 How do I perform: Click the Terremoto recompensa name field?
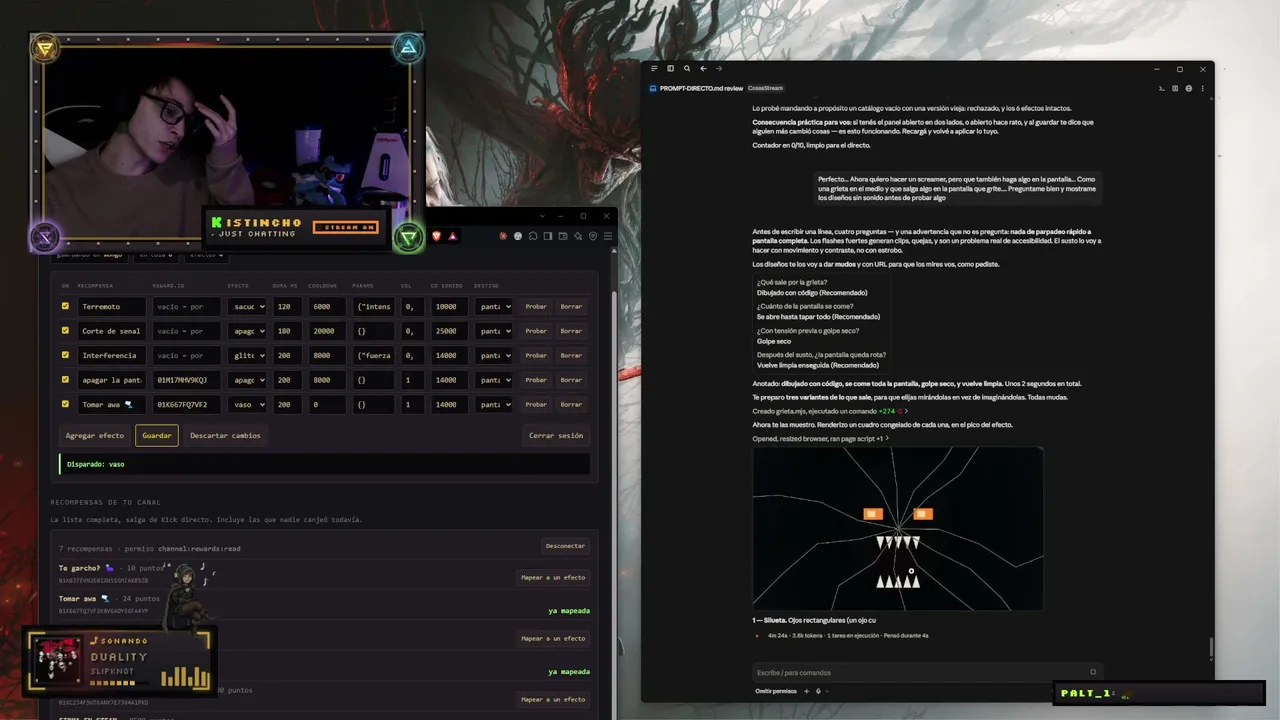111,306
